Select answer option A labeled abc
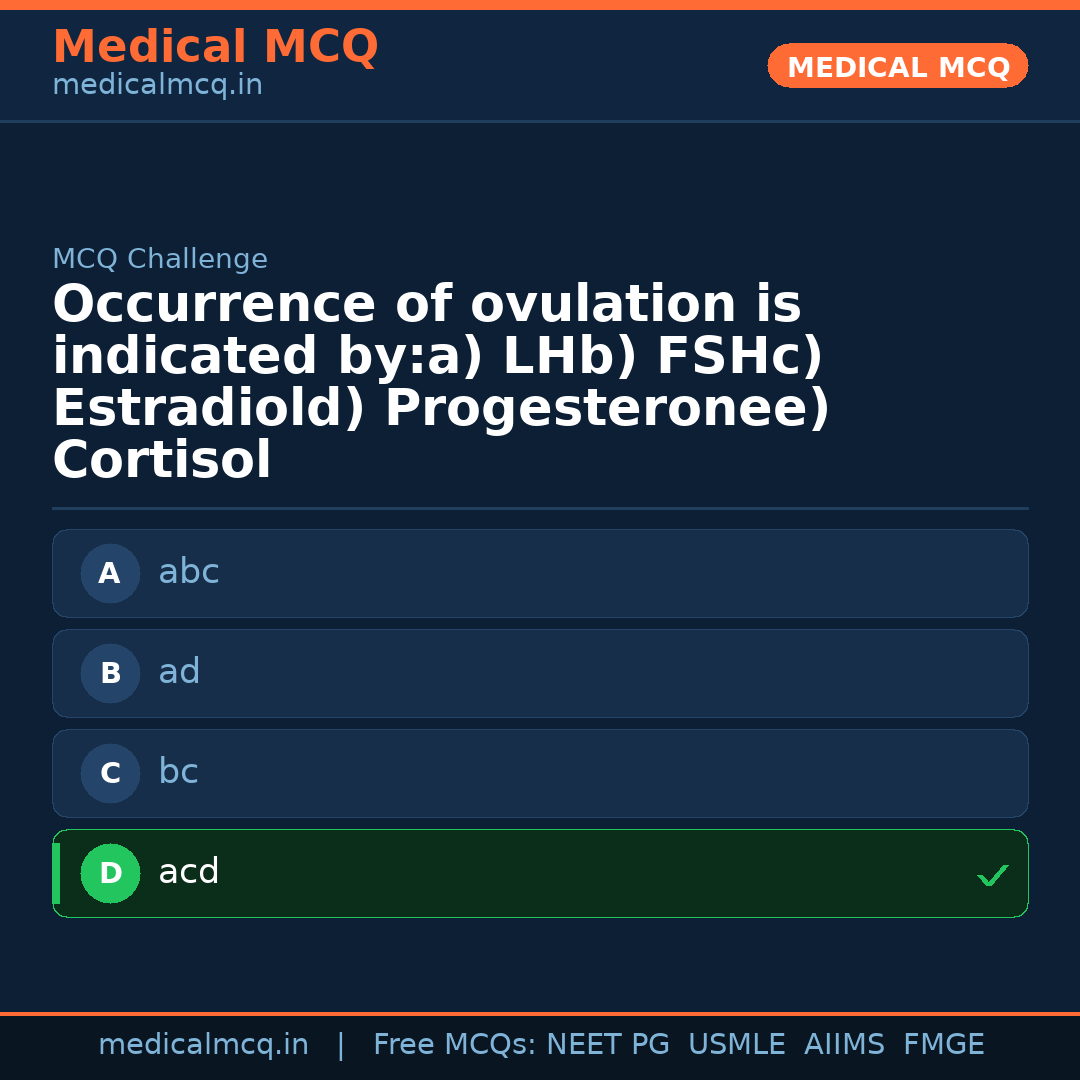The height and width of the screenshot is (1080, 1080). (540, 573)
